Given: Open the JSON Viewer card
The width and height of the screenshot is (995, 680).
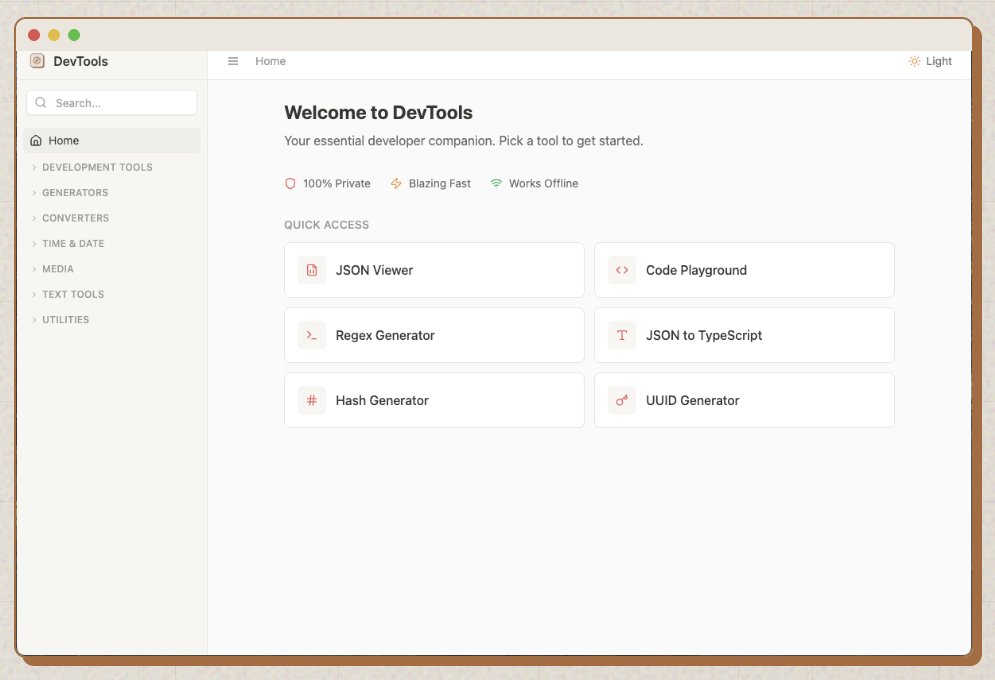Looking at the screenshot, I should [x=434, y=270].
